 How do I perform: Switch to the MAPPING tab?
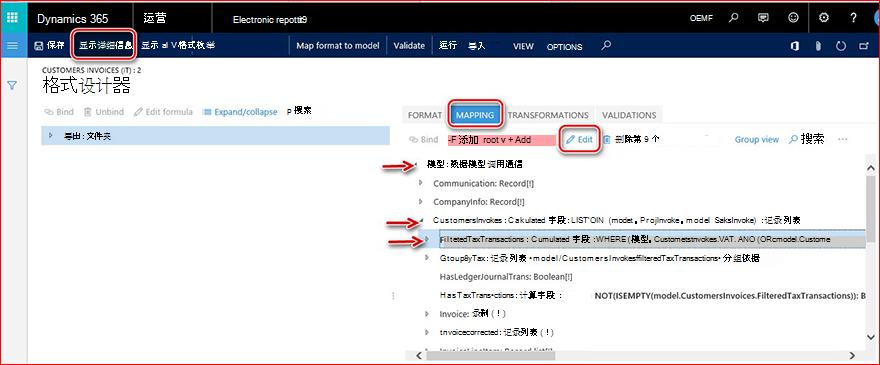475,115
